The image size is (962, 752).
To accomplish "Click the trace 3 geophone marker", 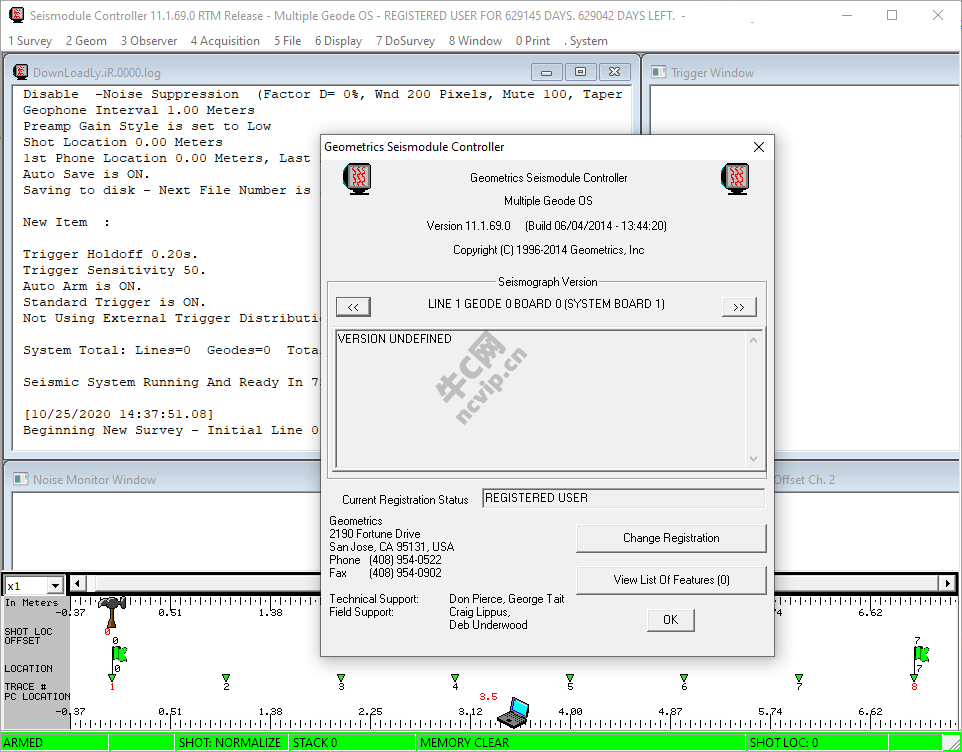I will [341, 678].
